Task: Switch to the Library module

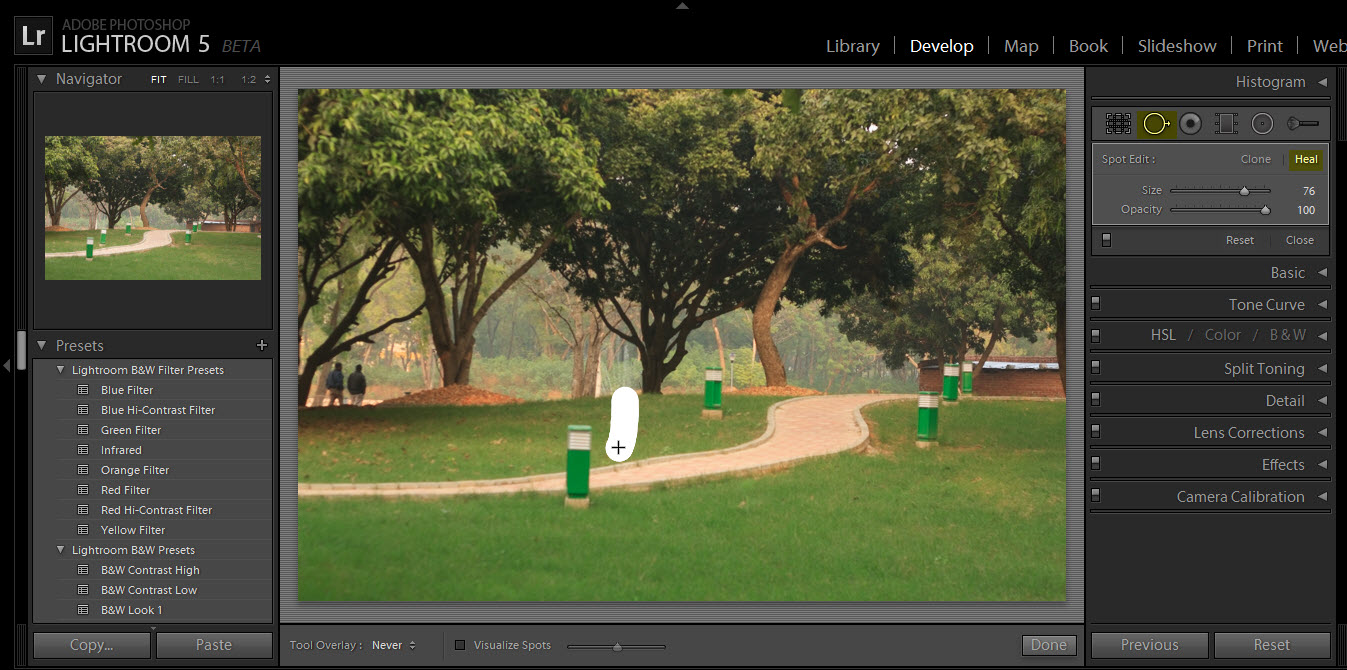Action: (x=852, y=46)
